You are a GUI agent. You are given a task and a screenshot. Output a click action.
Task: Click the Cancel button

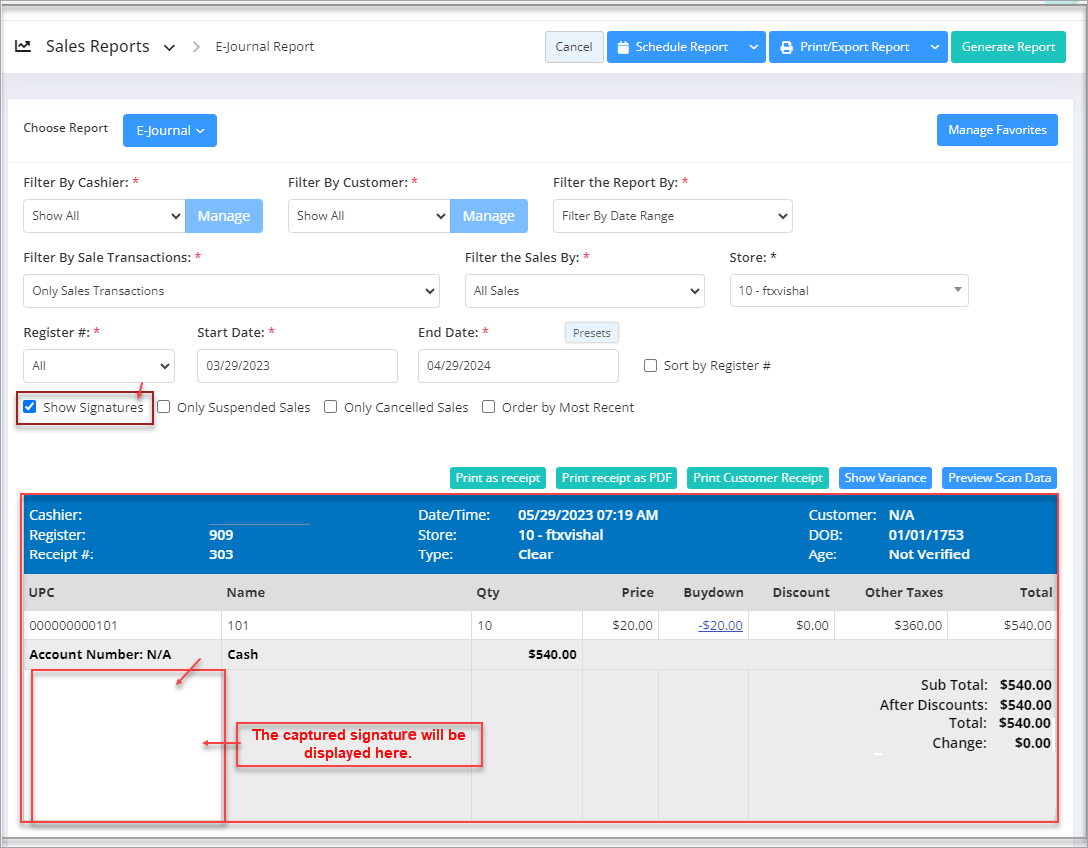click(x=575, y=47)
